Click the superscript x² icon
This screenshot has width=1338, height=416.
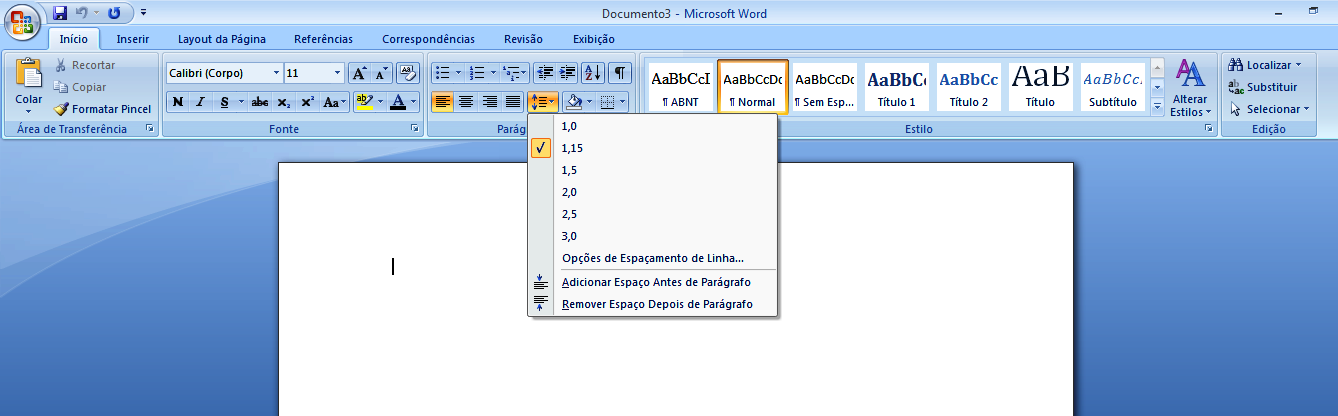[307, 102]
